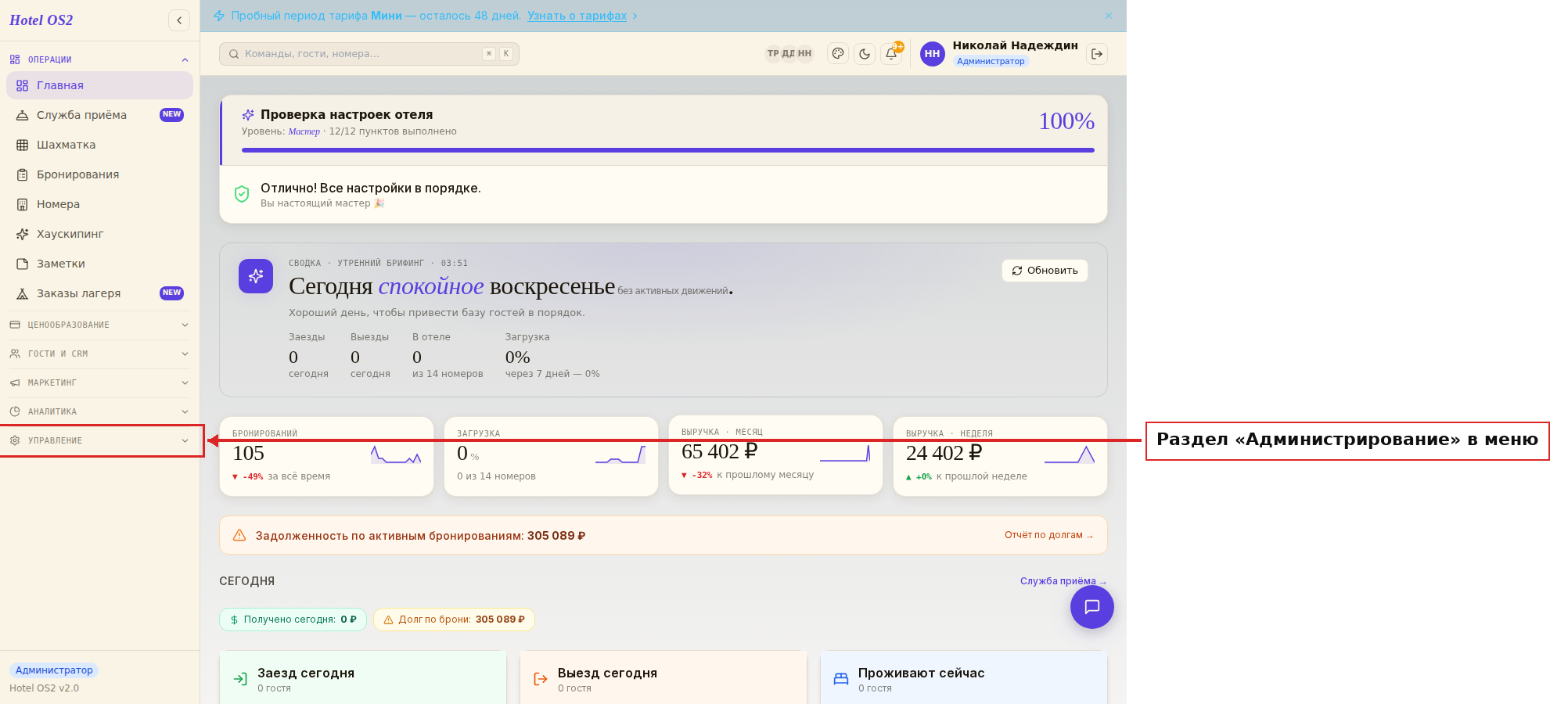Click the checkout arrow icon on Выезд сегодня

[x=541, y=679]
